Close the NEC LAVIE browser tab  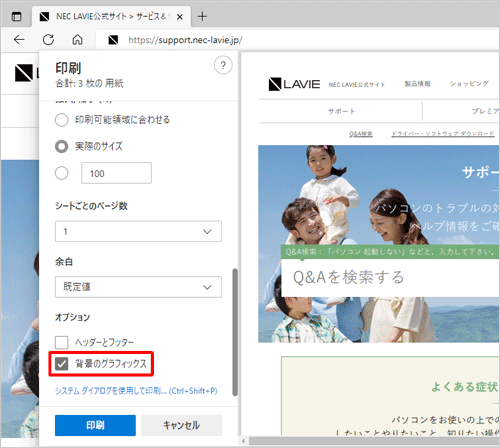pos(180,17)
